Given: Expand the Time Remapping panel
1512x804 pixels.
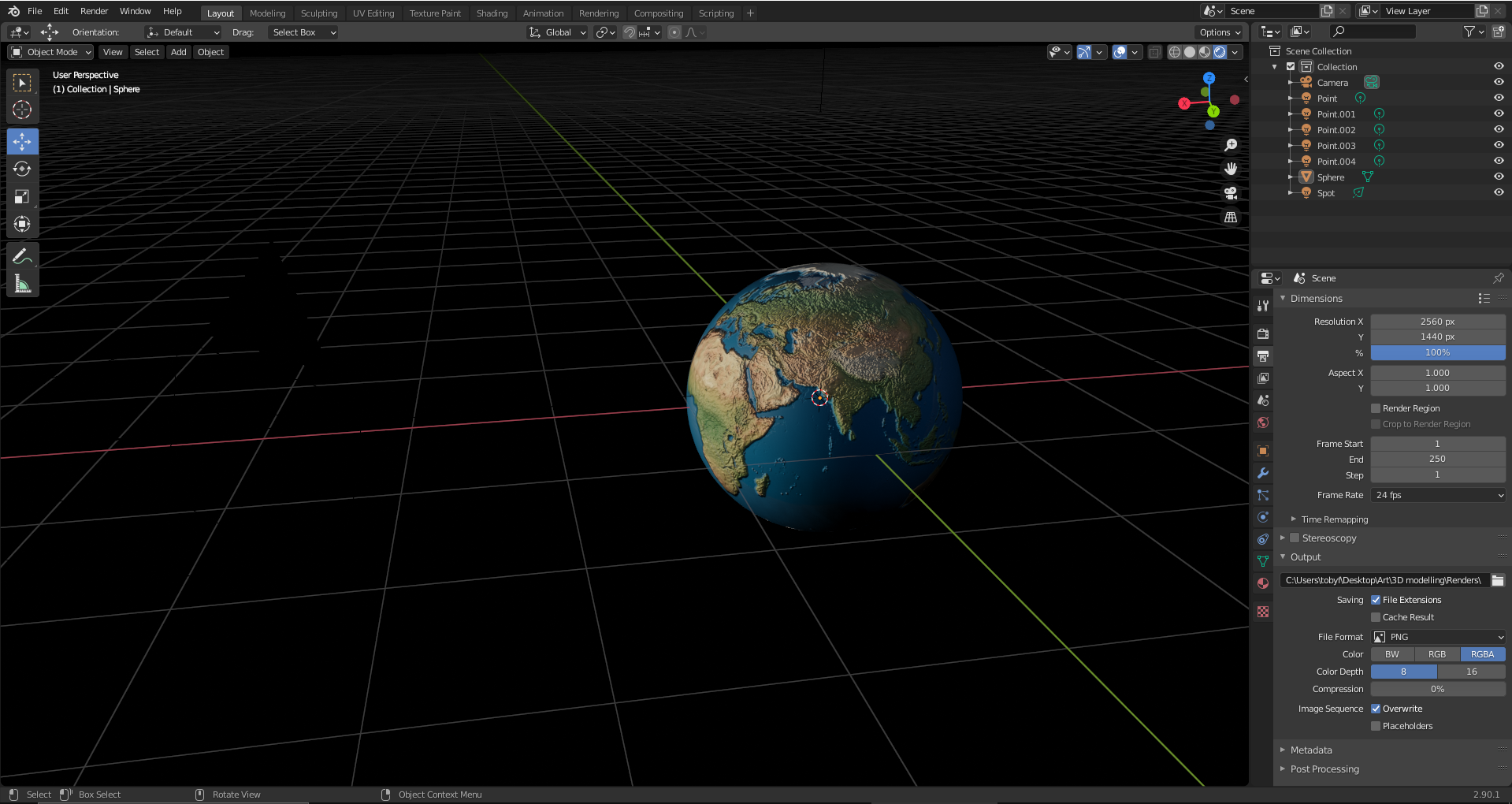Looking at the screenshot, I should [1334, 519].
